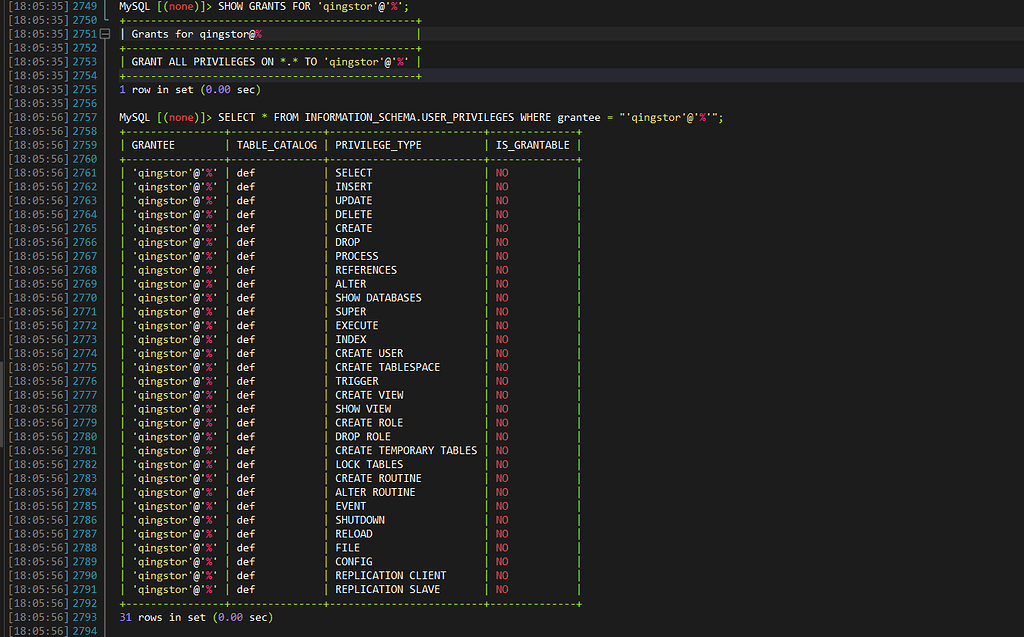Click the grantee value in the SHUTDOWN row
This screenshot has height=637, width=1024.
point(174,520)
